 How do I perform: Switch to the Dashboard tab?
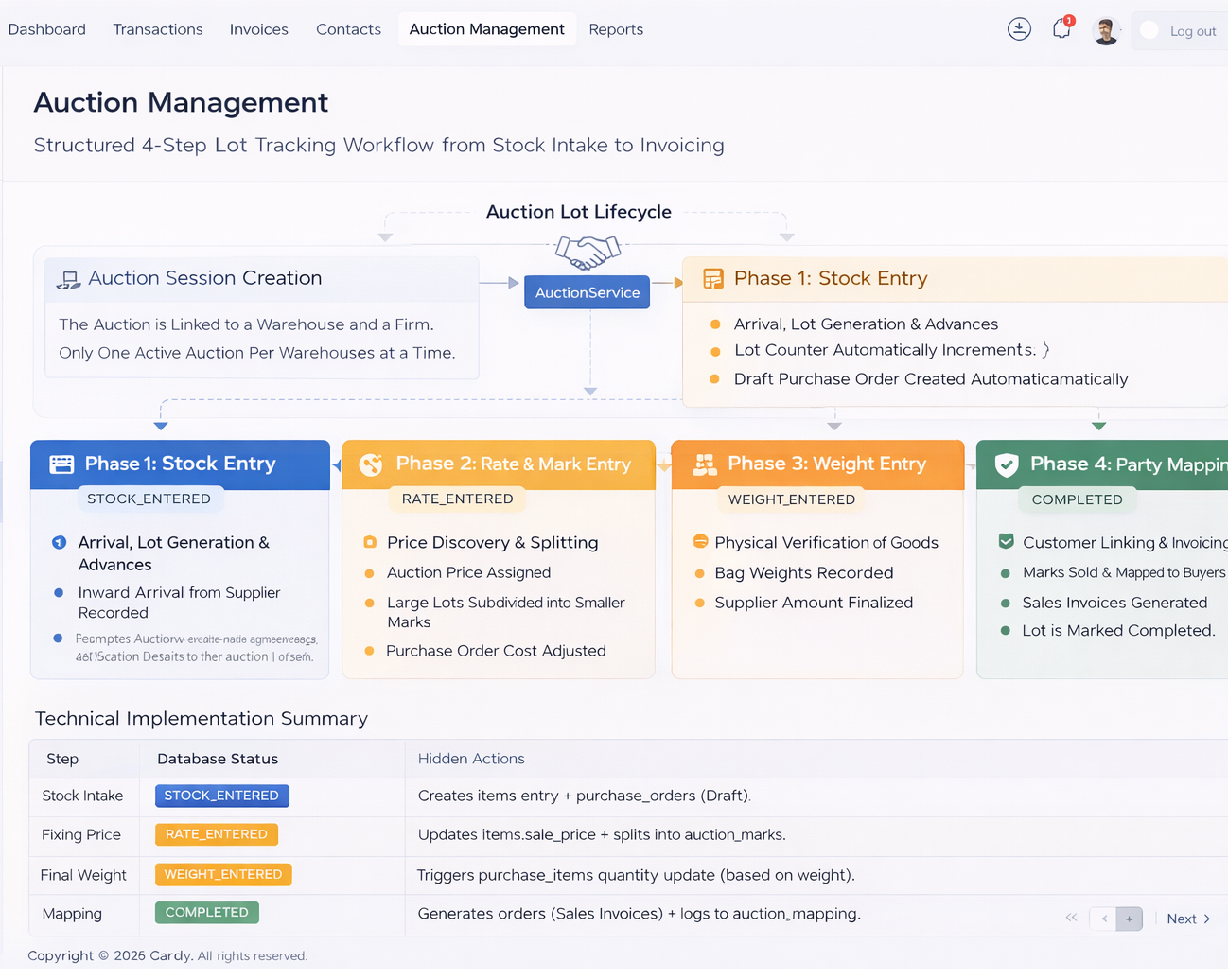click(x=46, y=29)
